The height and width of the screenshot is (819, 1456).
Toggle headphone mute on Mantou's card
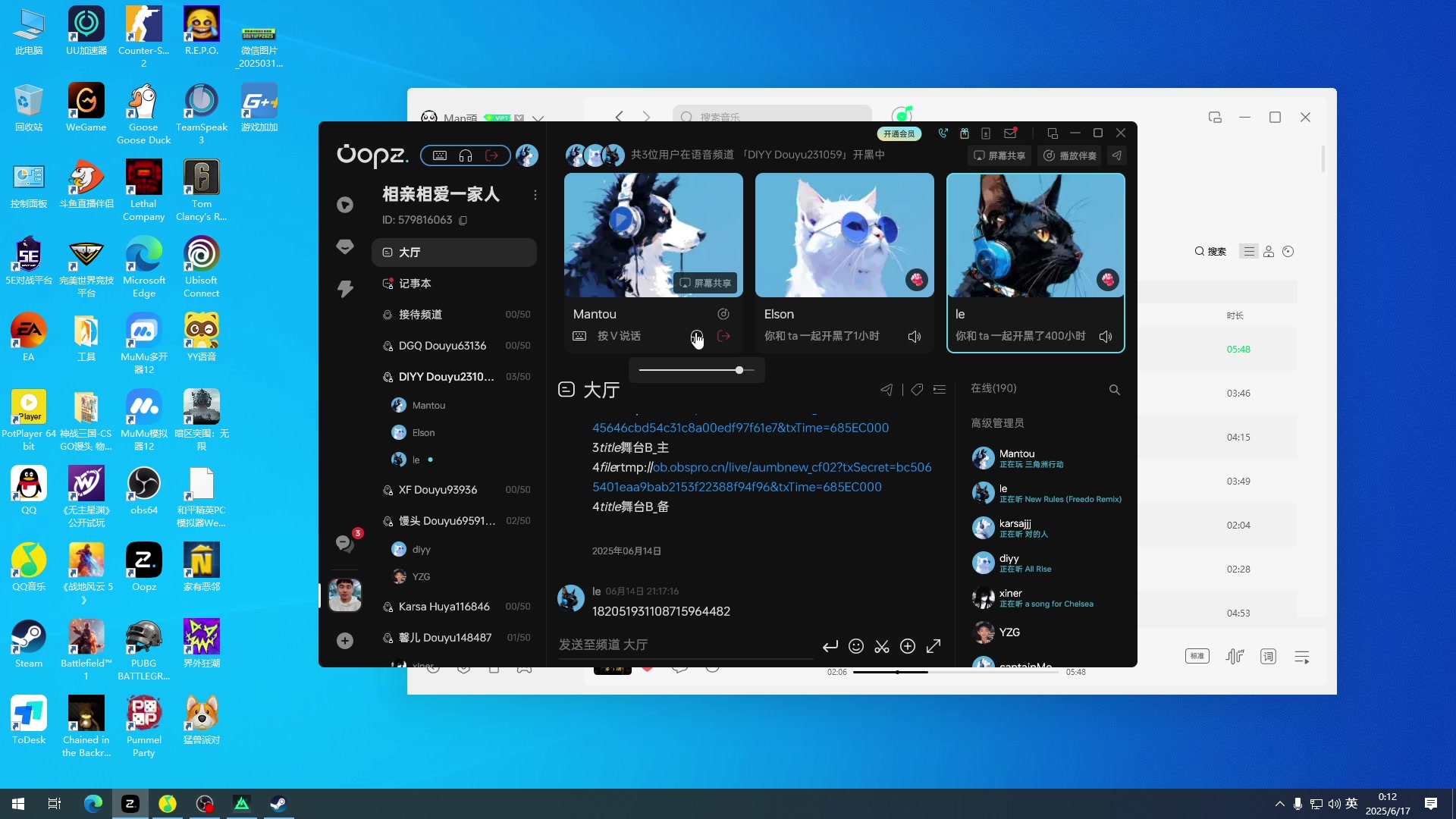(696, 336)
